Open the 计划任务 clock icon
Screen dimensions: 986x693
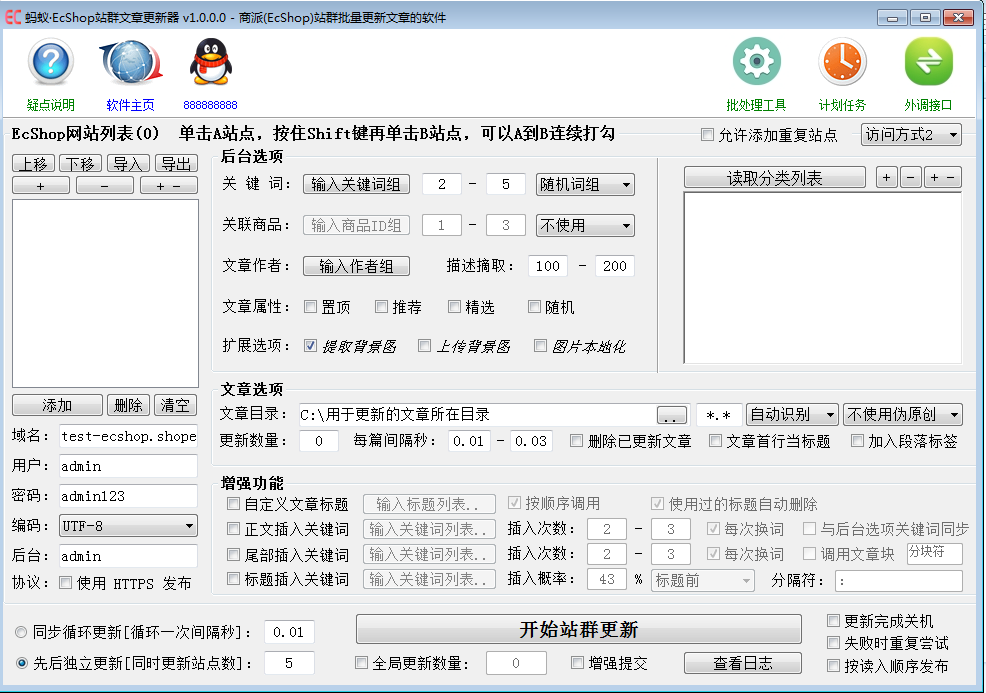pos(843,62)
